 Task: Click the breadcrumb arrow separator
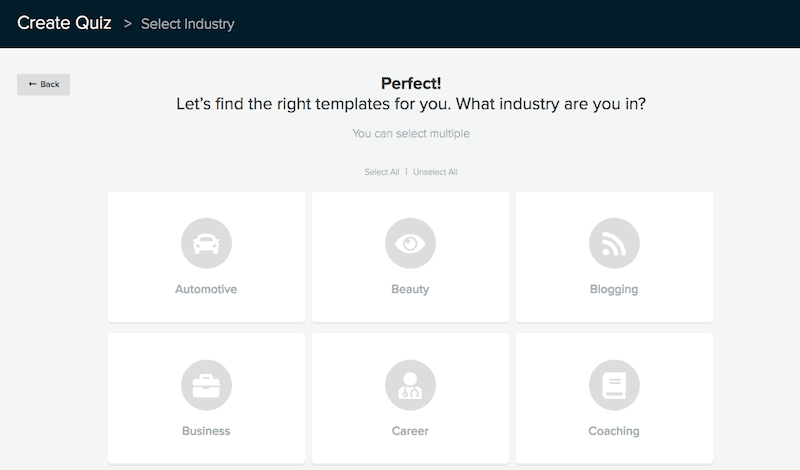(128, 24)
